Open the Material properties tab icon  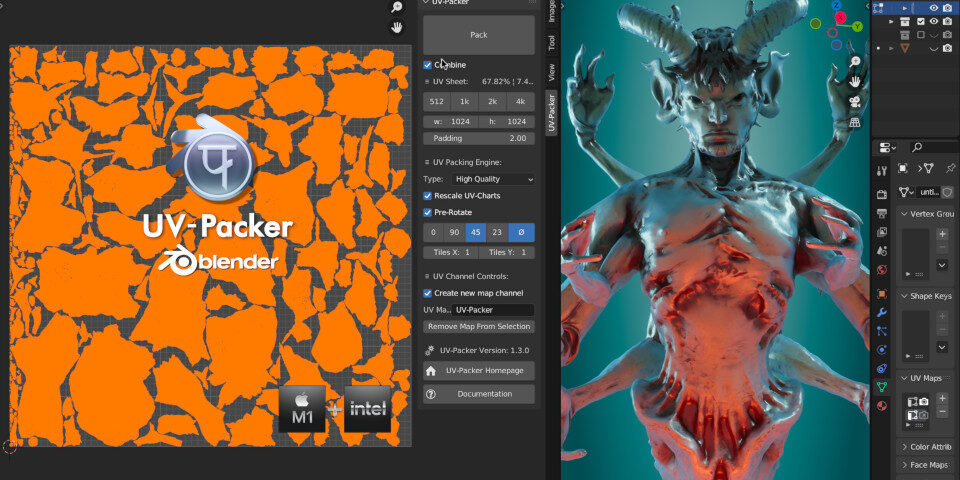click(882, 405)
